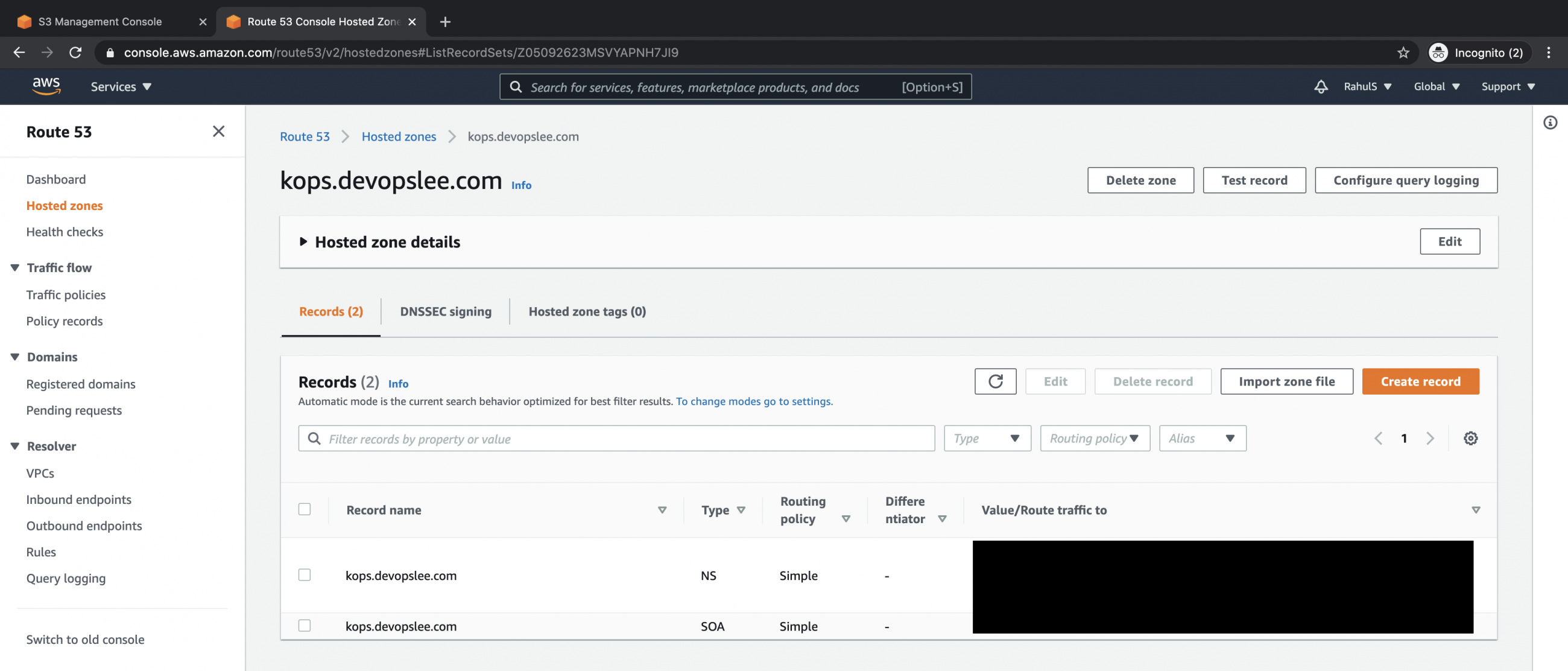Click the search magnifier in AWS search bar
Viewport: 1568px width, 671px height.
(x=516, y=86)
